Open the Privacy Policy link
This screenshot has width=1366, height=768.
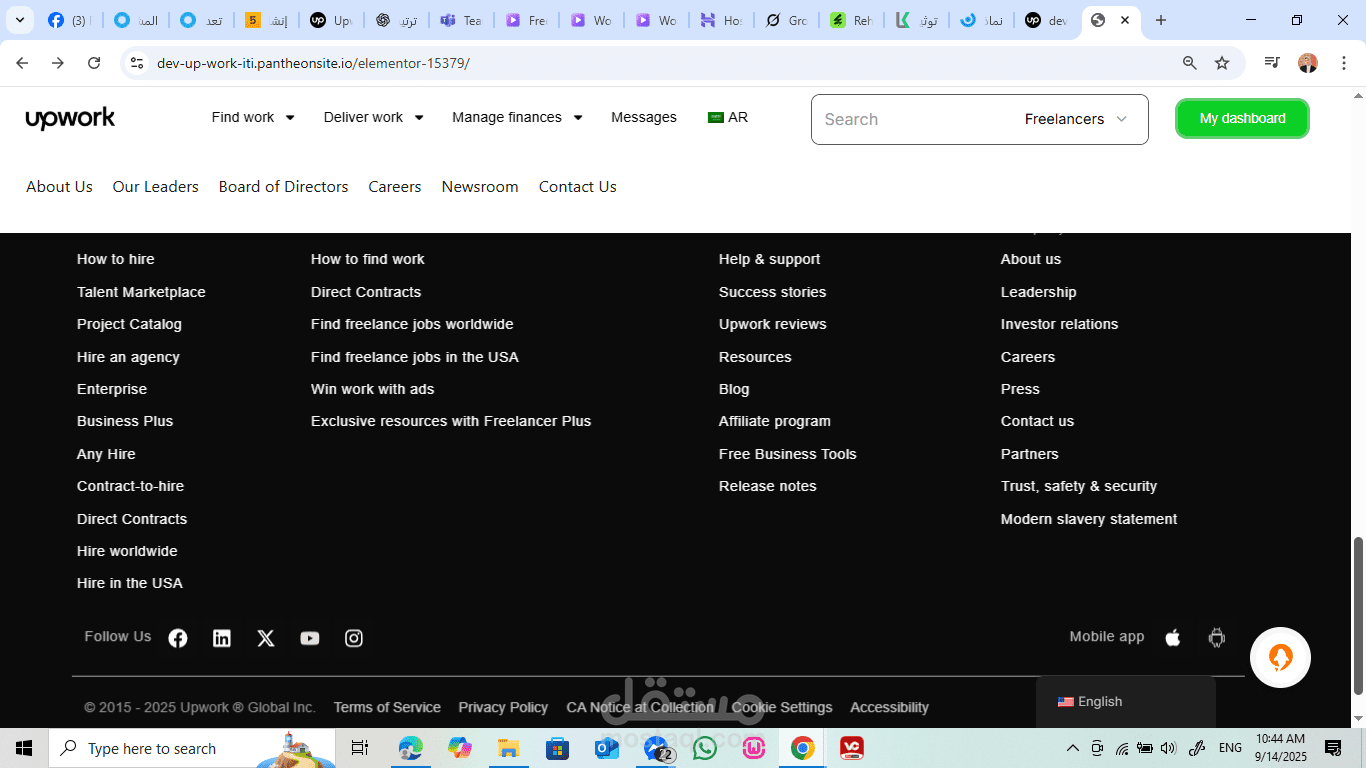coord(503,707)
